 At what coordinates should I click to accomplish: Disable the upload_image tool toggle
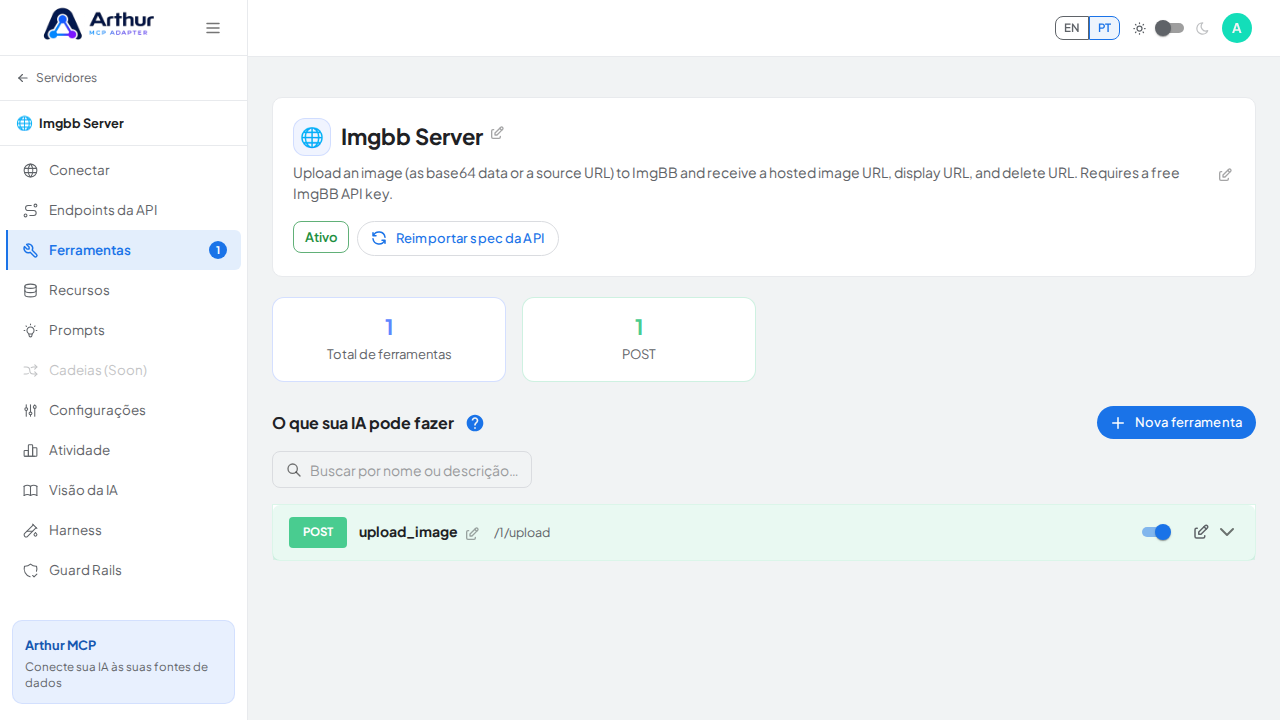click(x=1156, y=532)
